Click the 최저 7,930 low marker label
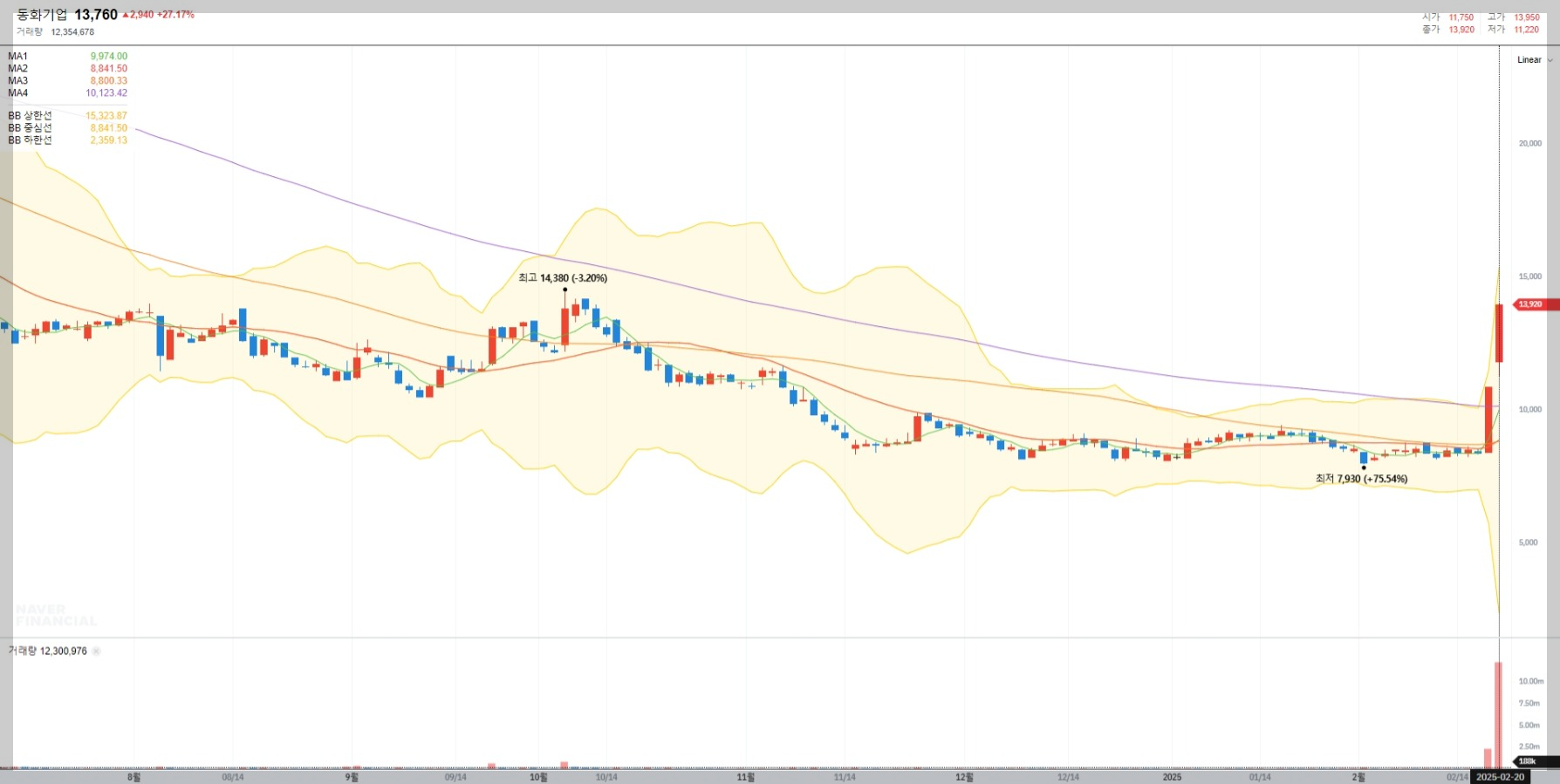1560x784 pixels. tap(1361, 479)
